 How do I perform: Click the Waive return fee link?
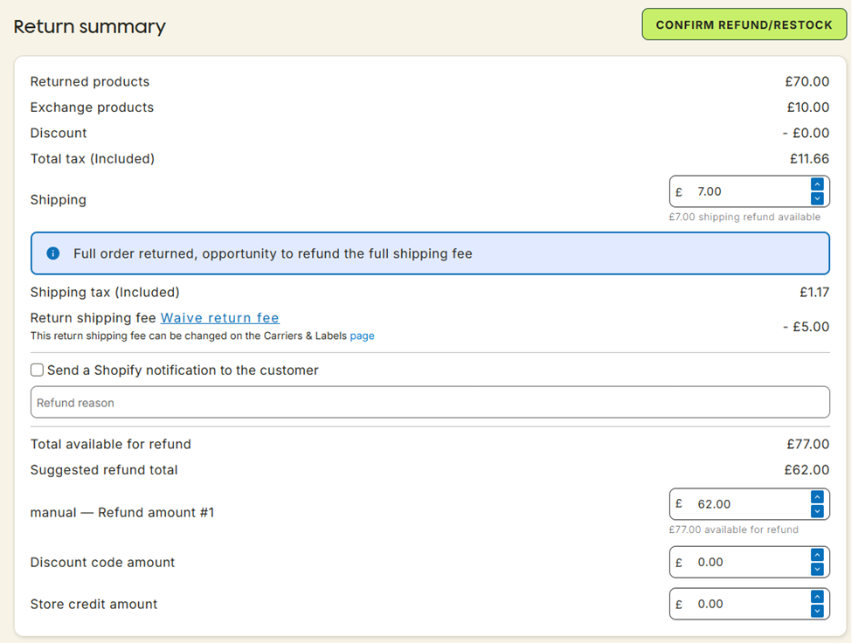[x=220, y=318]
